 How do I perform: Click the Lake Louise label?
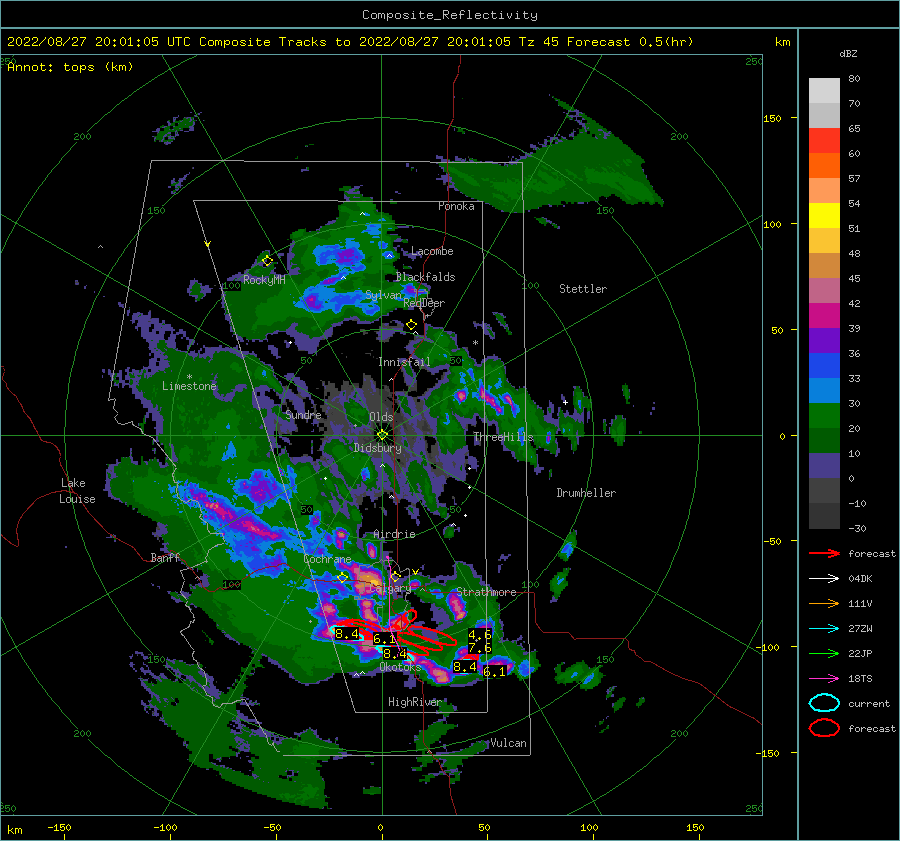pos(77,491)
